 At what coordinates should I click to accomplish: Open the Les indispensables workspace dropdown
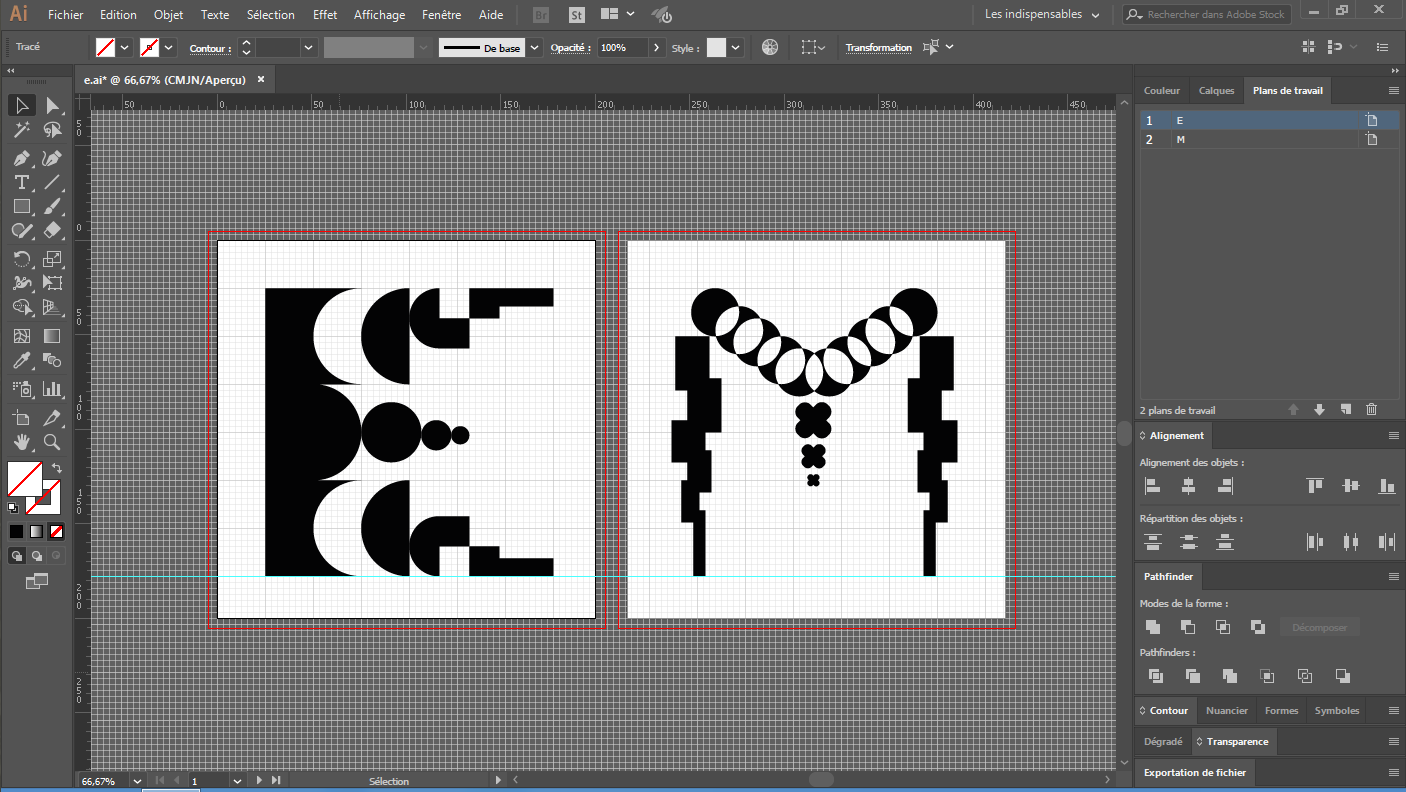[x=1041, y=15]
